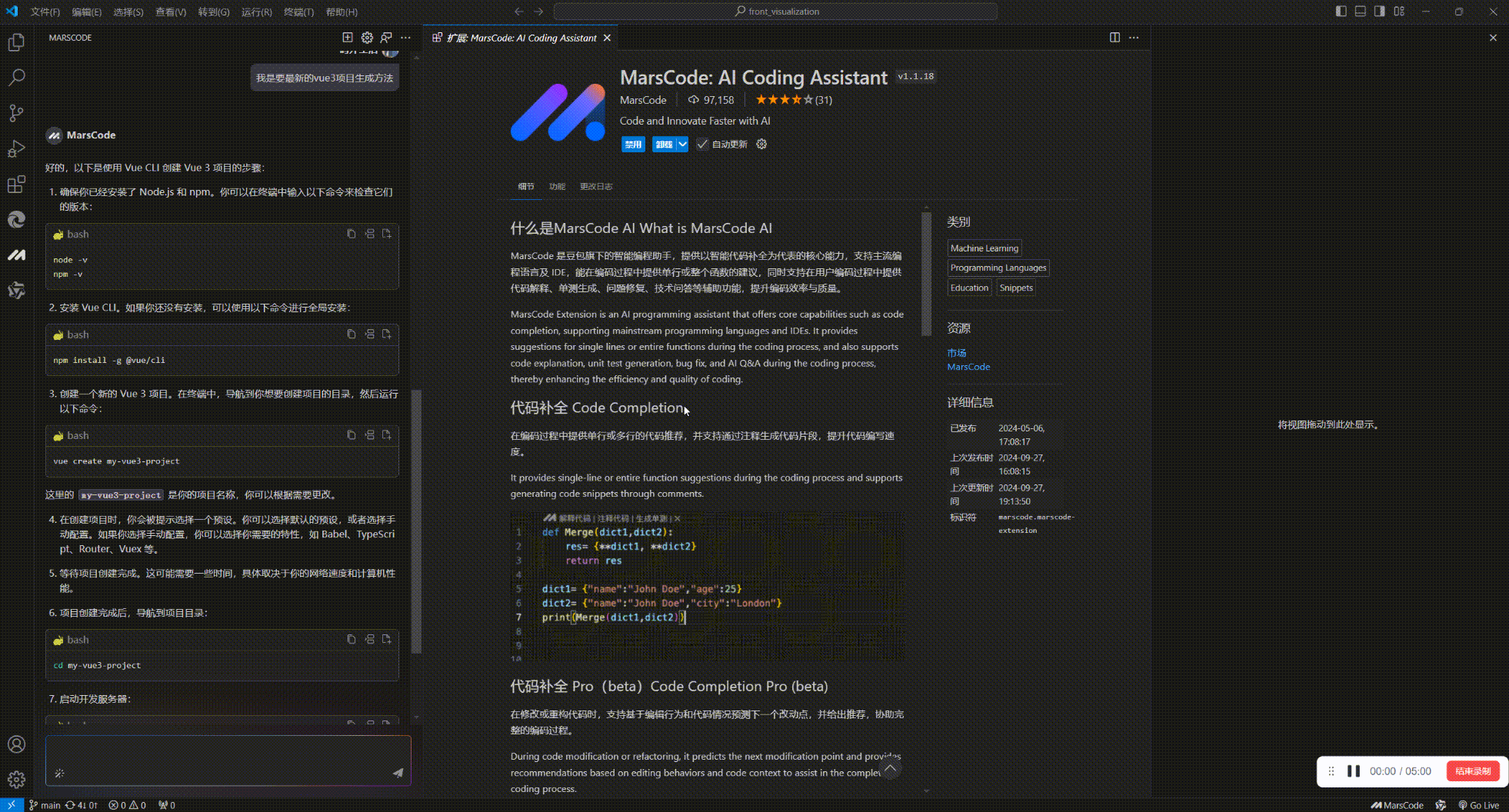Click Go Live in the status bar
This screenshot has height=812, width=1509.
1478,805
